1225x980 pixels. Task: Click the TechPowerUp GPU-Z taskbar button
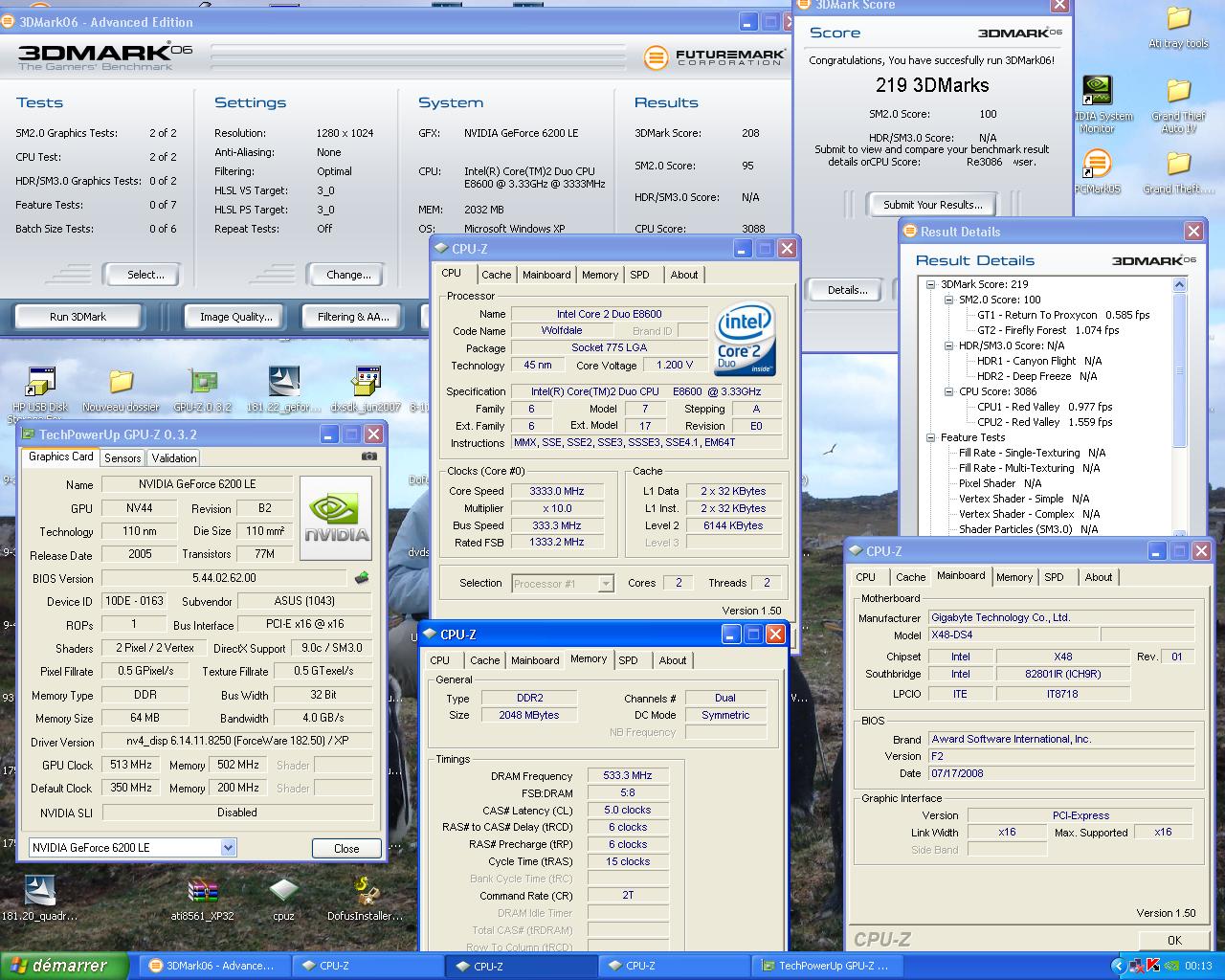pyautogui.click(x=826, y=966)
